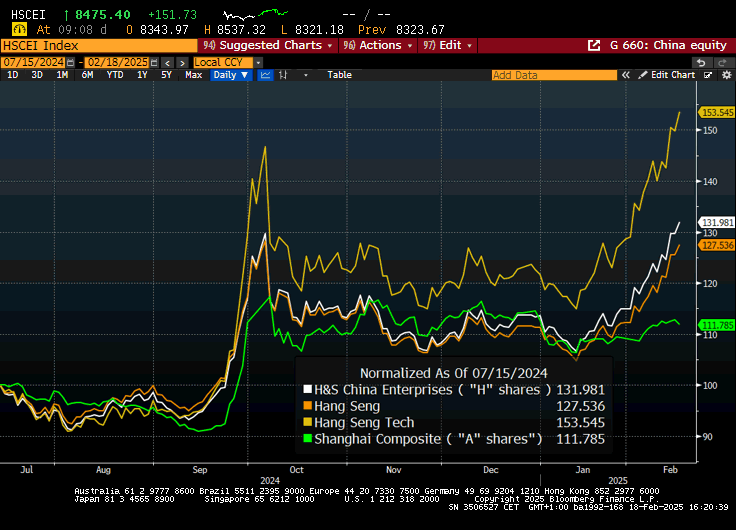Go to the next date range arrow

(183, 62)
